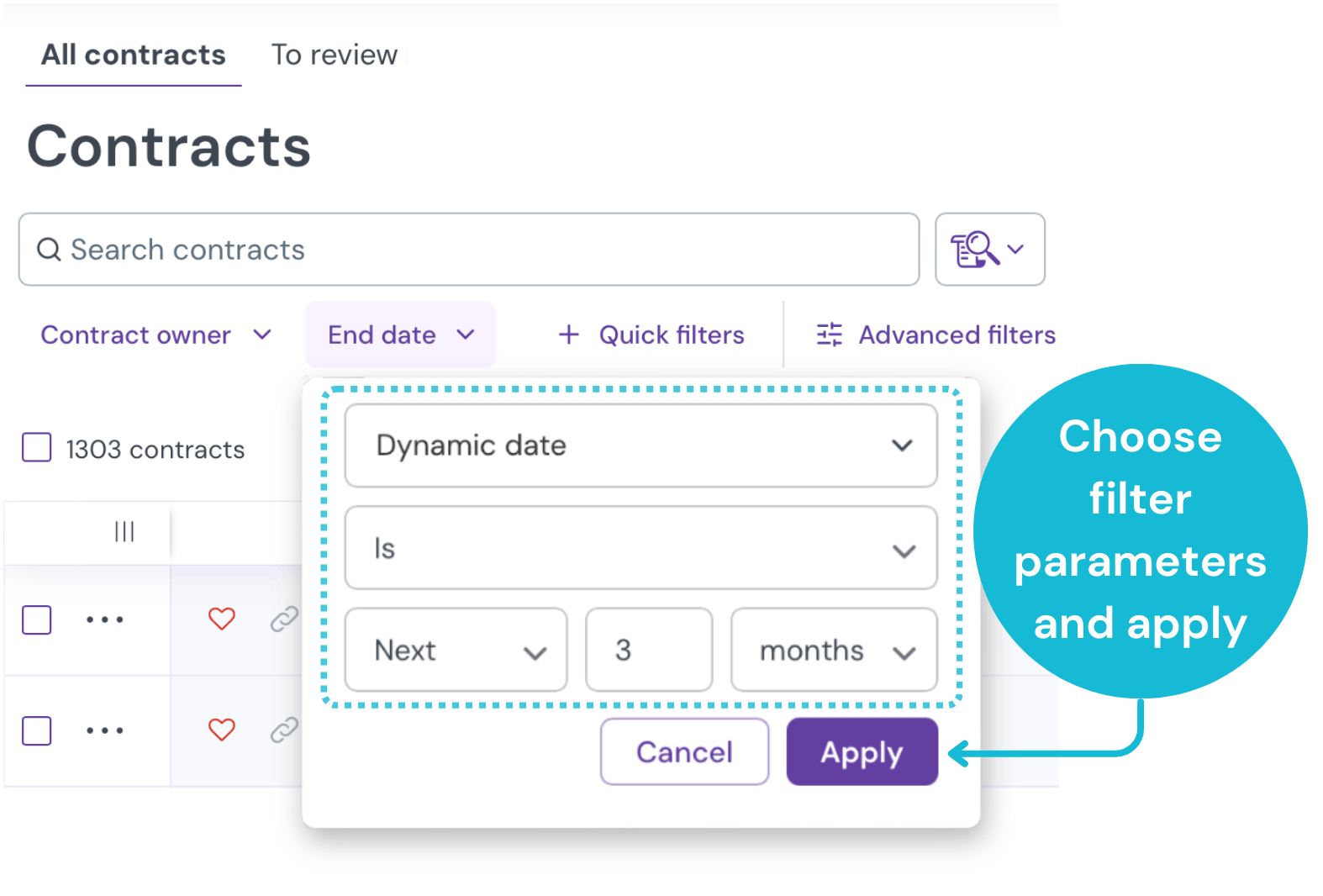Click the Quick filters plus icon
Viewport: 1323px width, 896px height.
tap(568, 335)
